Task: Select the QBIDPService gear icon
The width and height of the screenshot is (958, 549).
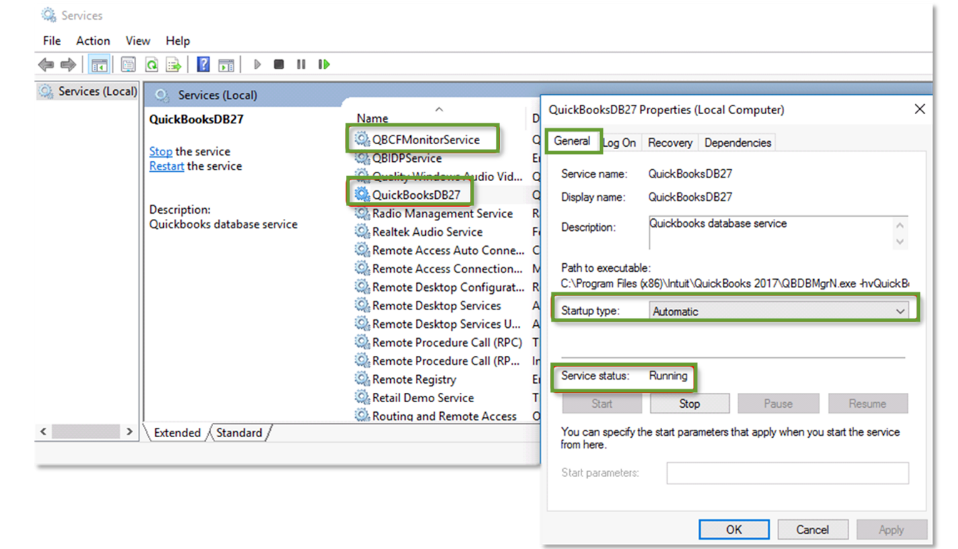Action: coord(362,158)
